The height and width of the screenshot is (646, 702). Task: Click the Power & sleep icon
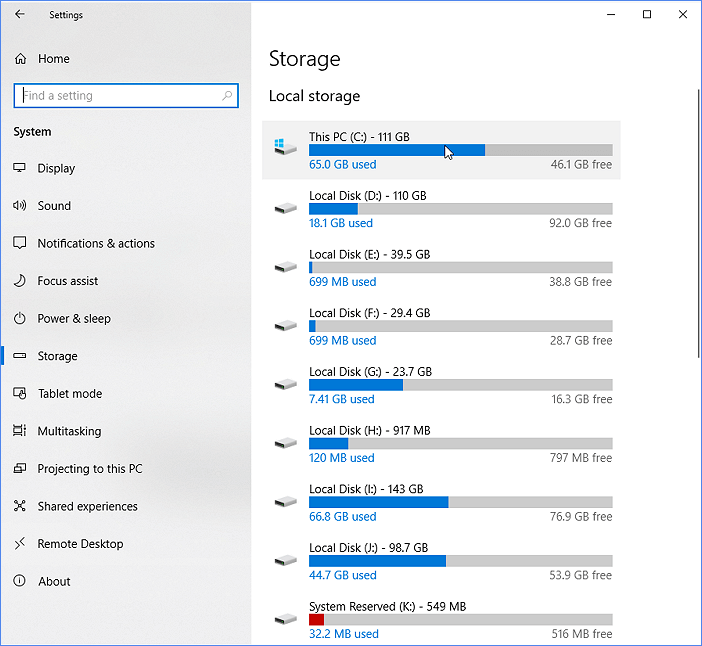[20, 319]
